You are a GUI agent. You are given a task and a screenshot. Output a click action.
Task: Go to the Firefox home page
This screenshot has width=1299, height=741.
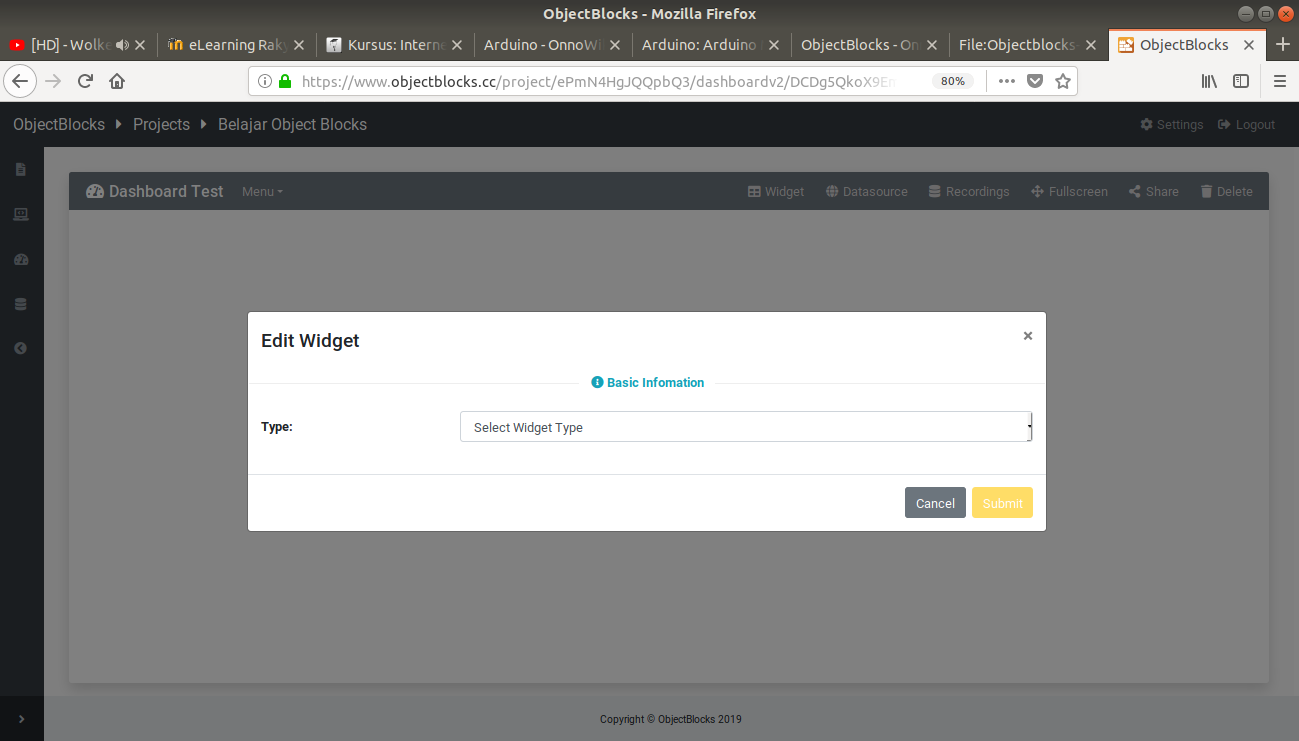tap(117, 81)
